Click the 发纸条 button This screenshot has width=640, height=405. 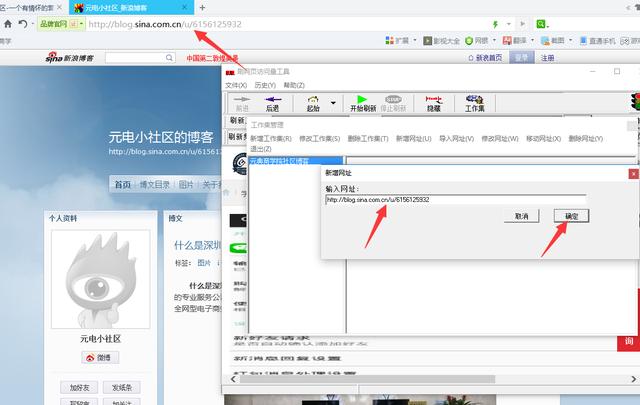(122, 387)
